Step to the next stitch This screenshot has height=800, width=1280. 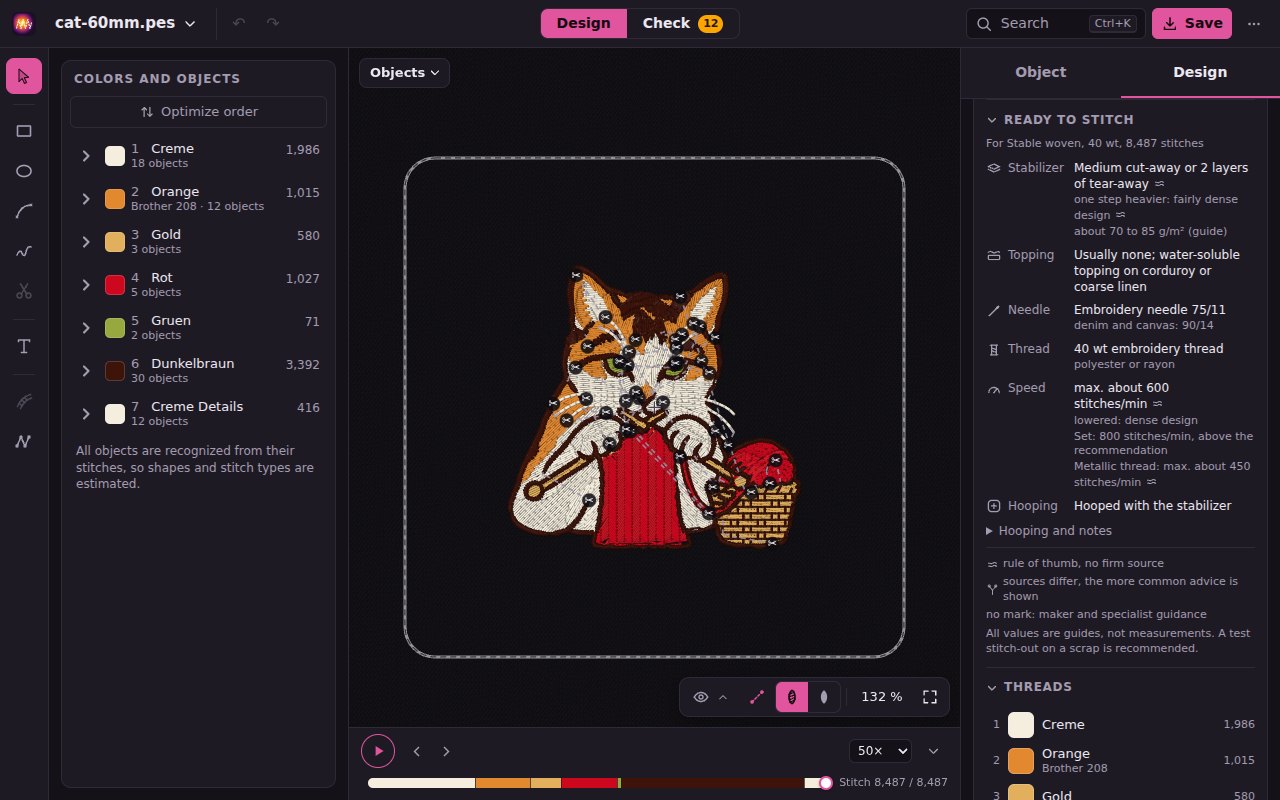446,751
